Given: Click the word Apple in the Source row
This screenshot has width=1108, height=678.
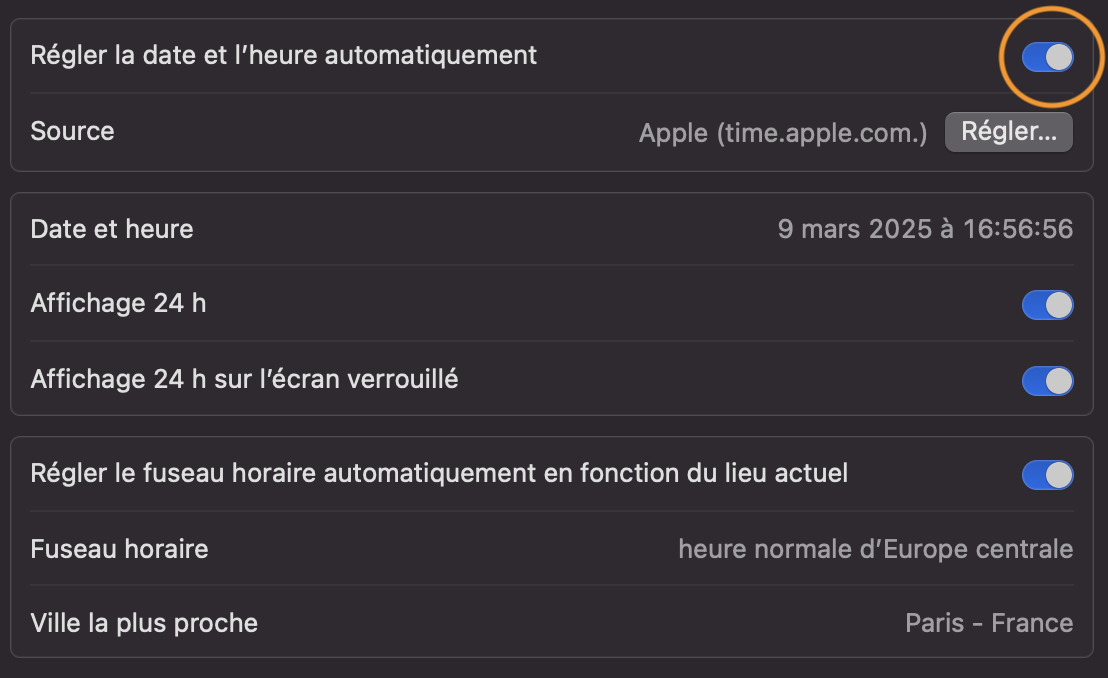Looking at the screenshot, I should [x=673, y=133].
